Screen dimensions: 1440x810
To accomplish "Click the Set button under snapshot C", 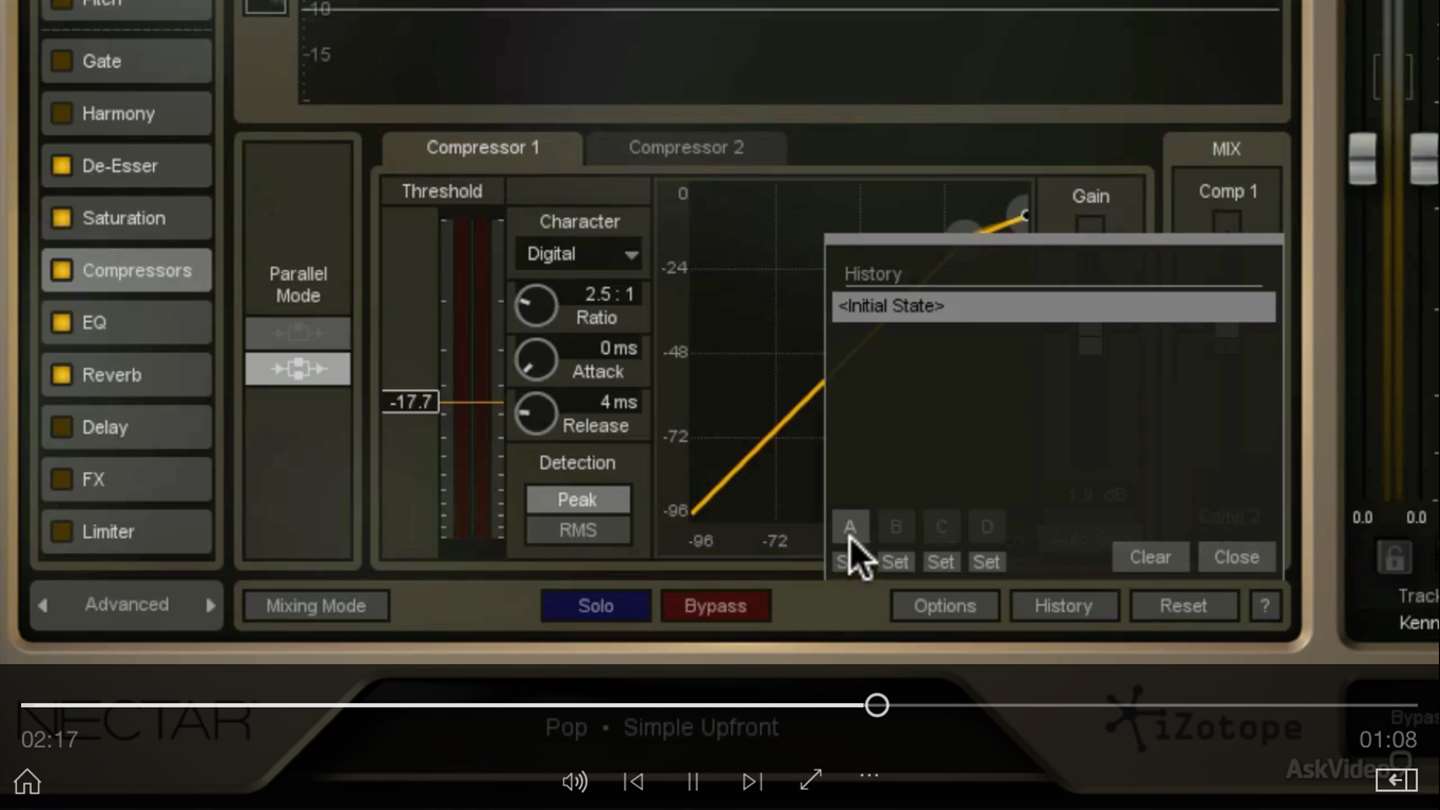I will coord(941,562).
